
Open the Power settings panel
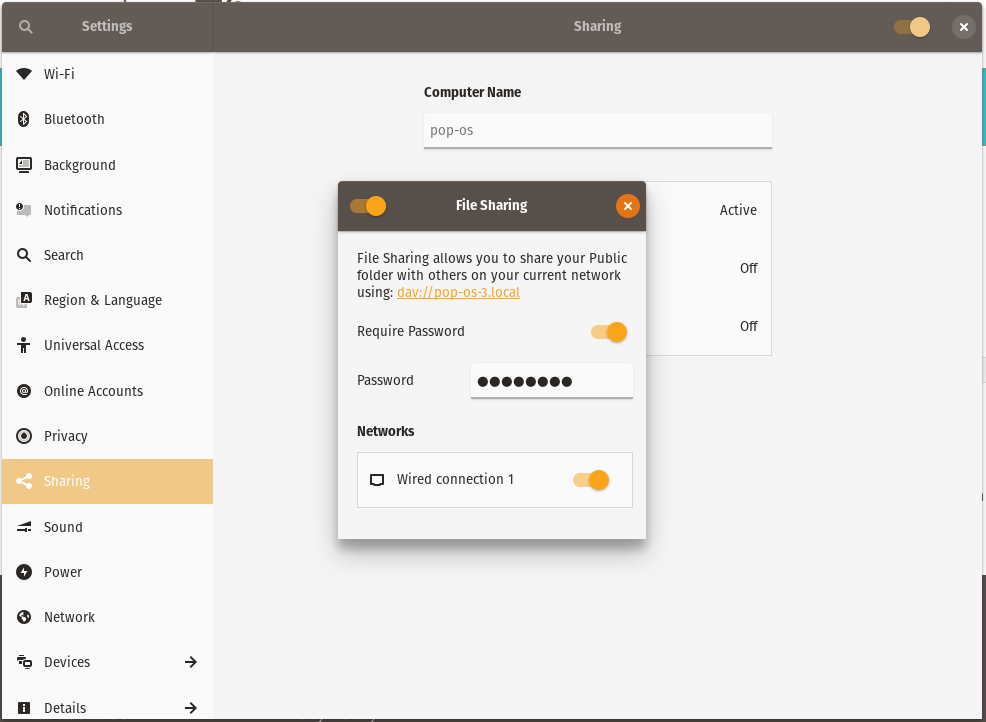pos(62,572)
